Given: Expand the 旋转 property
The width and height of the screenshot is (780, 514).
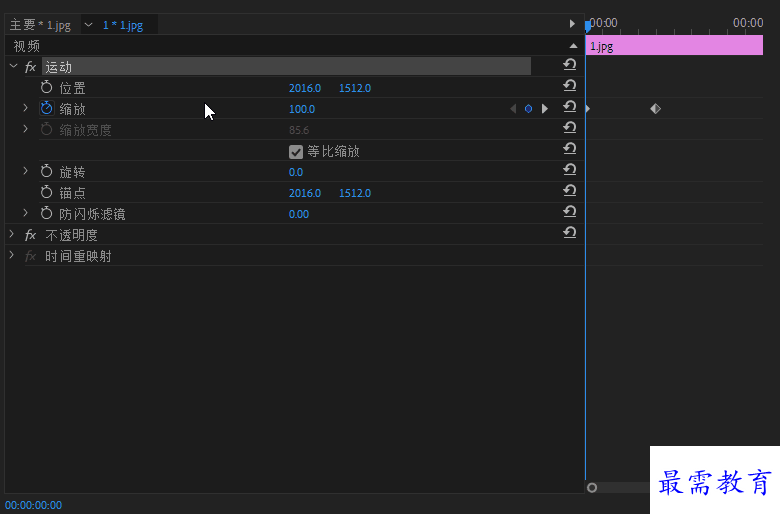Looking at the screenshot, I should pyautogui.click(x=25, y=171).
